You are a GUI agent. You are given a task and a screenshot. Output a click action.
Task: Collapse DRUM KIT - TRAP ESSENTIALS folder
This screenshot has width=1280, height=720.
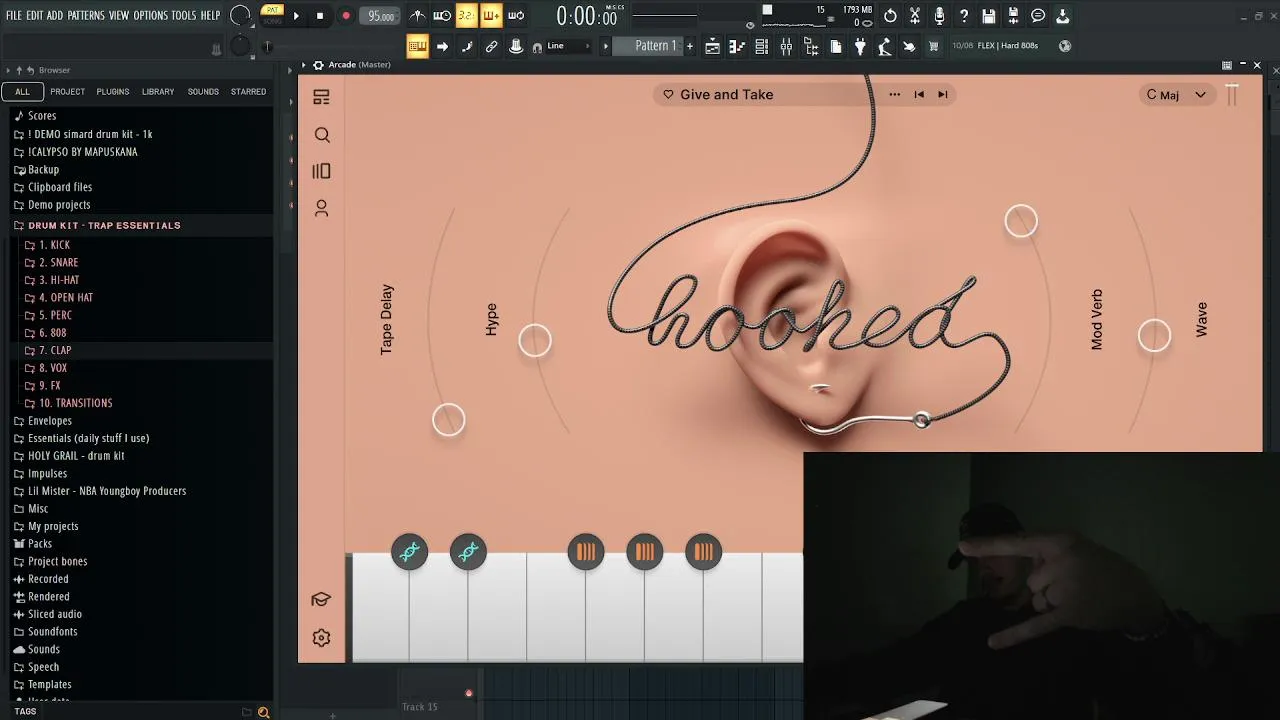click(104, 225)
